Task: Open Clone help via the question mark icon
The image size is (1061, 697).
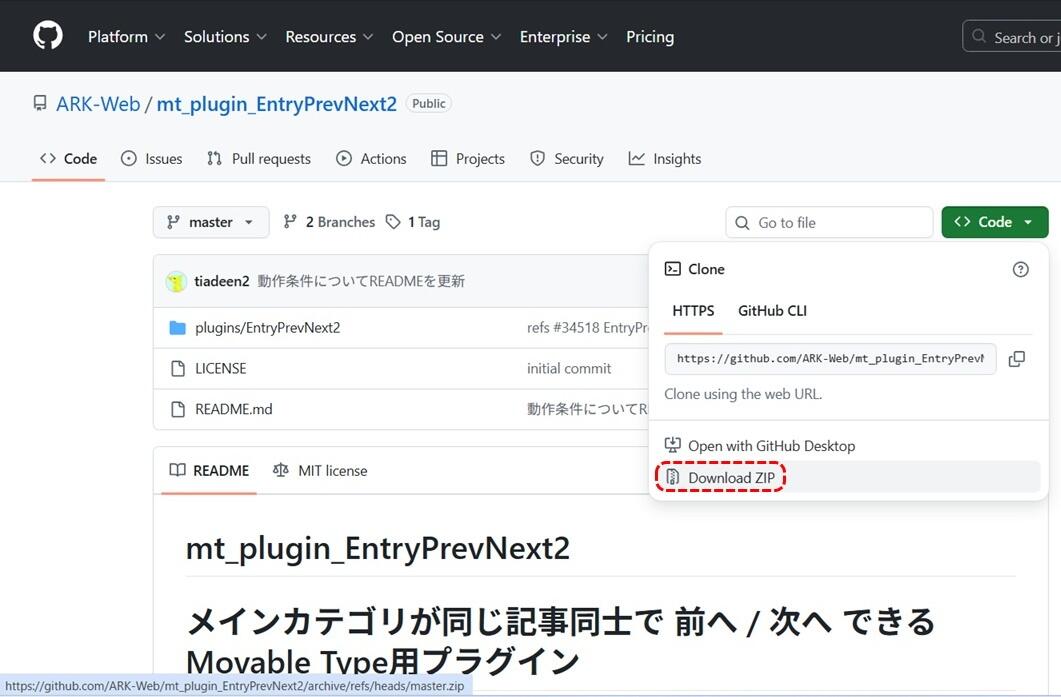Action: point(1020,269)
